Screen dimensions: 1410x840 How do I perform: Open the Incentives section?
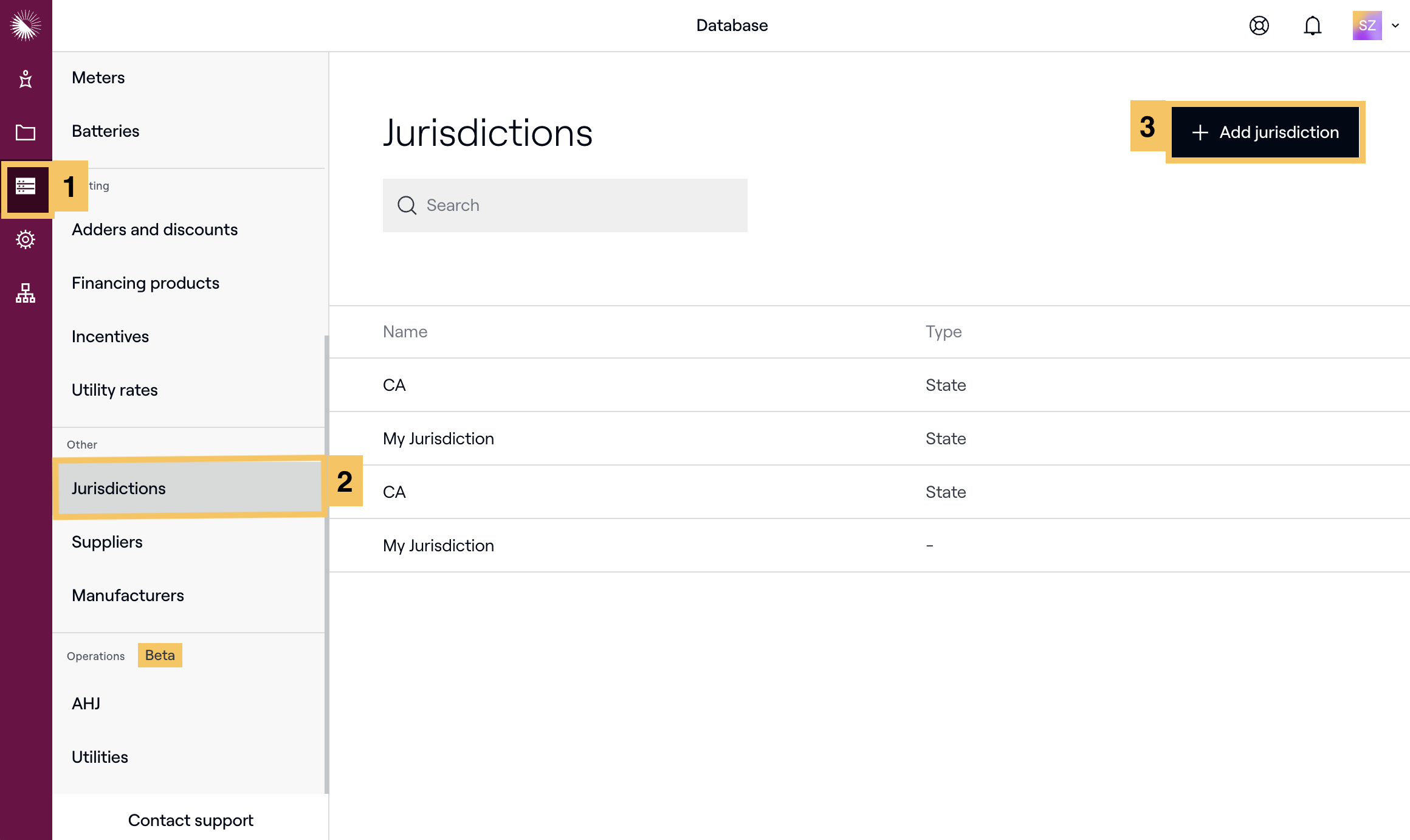[110, 336]
